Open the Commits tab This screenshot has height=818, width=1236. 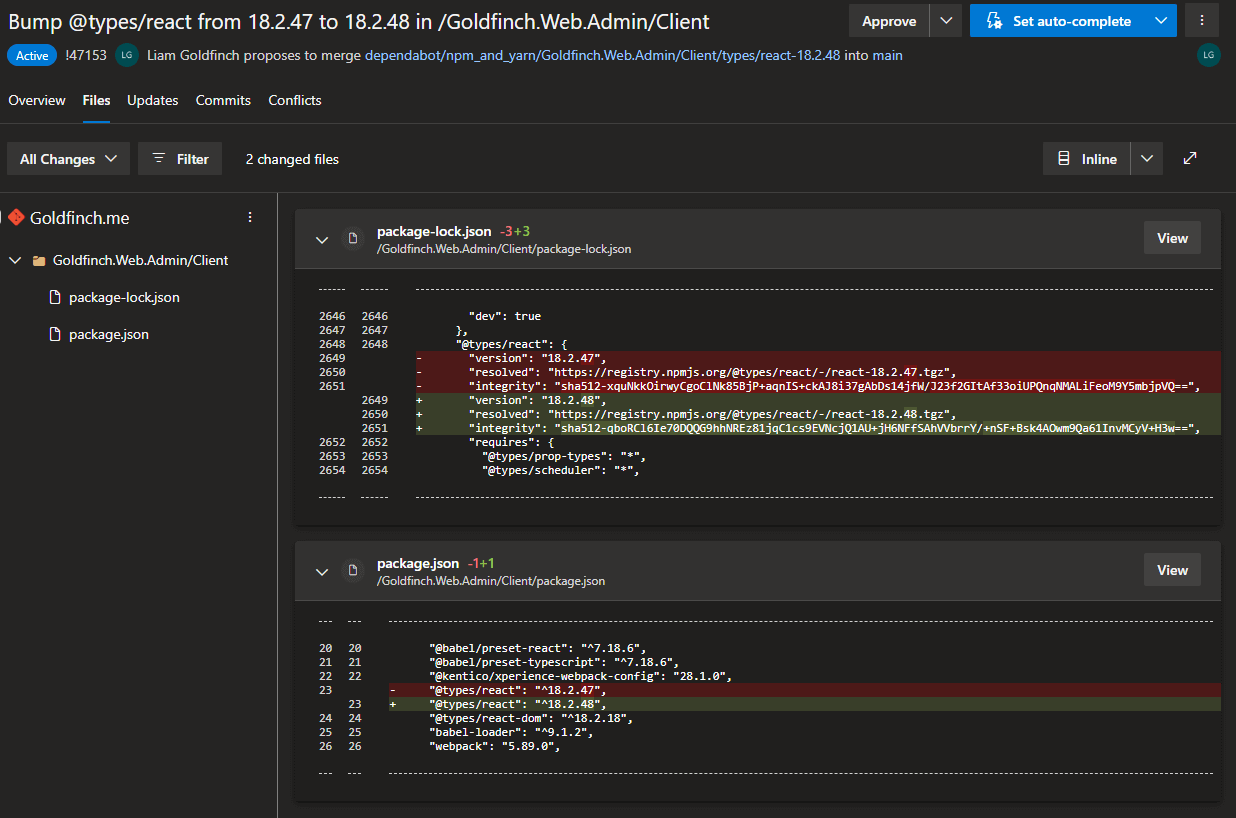point(223,100)
